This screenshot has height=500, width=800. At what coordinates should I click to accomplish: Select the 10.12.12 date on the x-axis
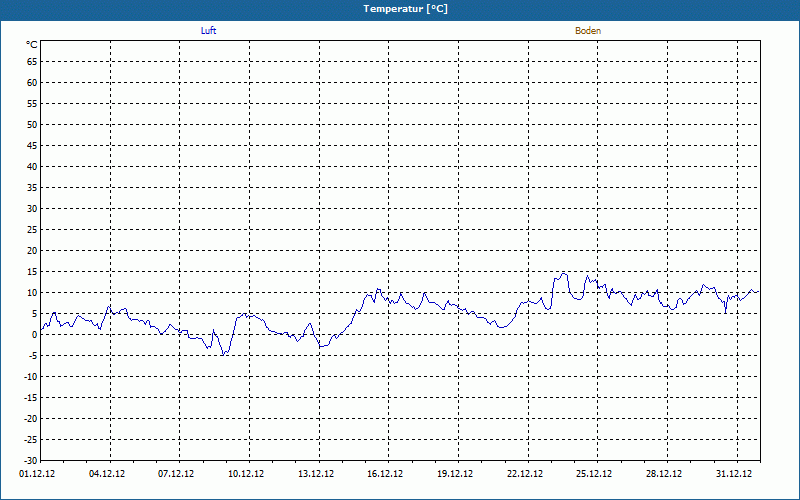pos(246,474)
